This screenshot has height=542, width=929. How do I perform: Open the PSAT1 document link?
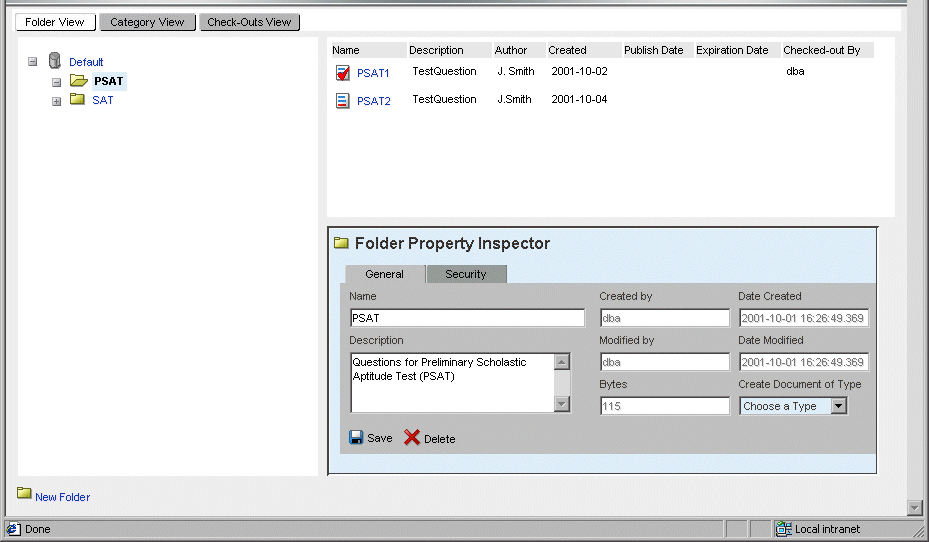pos(373,73)
